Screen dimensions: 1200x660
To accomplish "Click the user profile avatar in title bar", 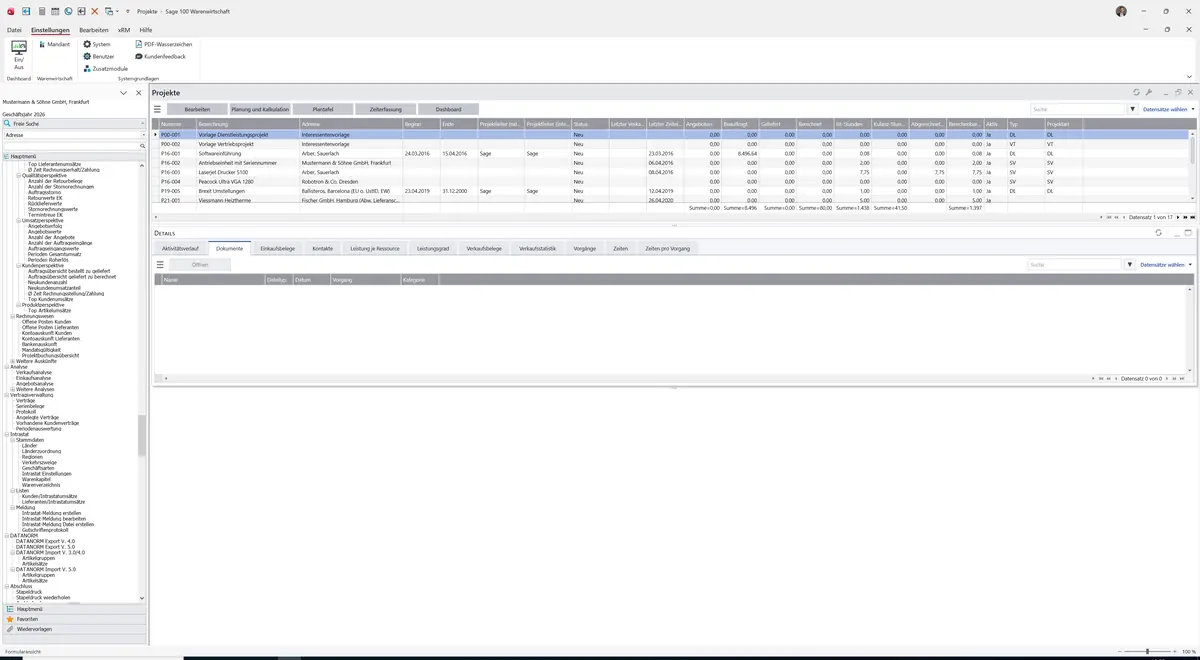I will 1121,11.
